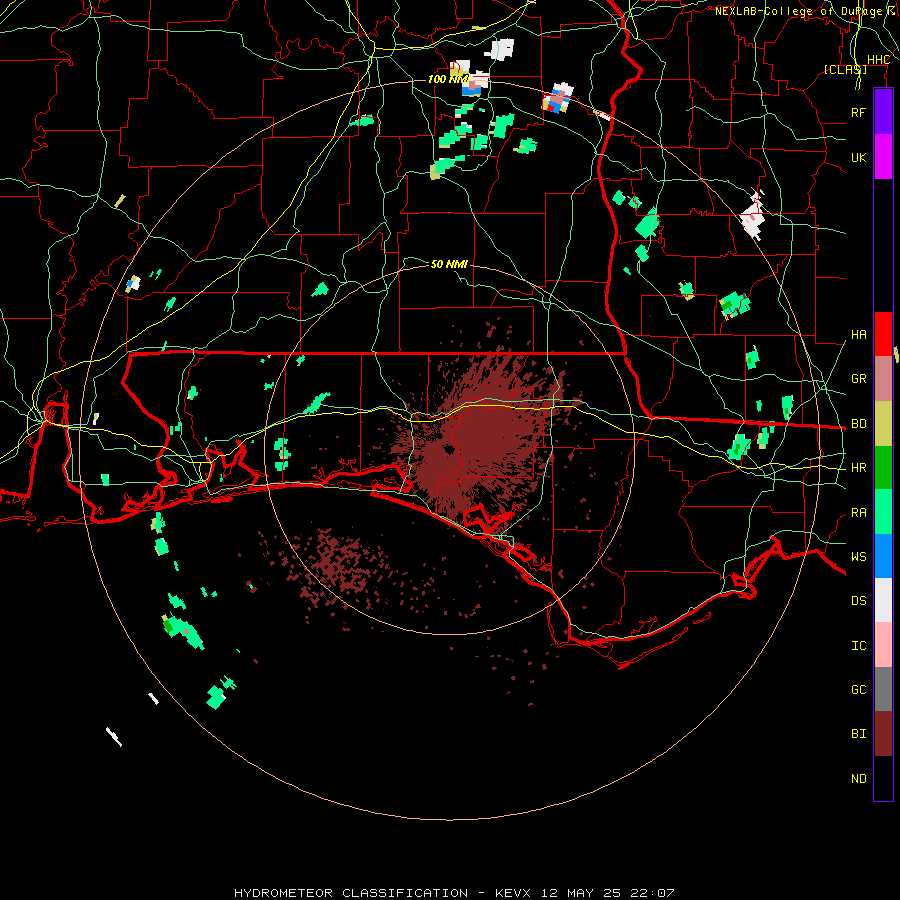Click the gray GC legend color swatch
The image size is (900, 900).
[883, 689]
